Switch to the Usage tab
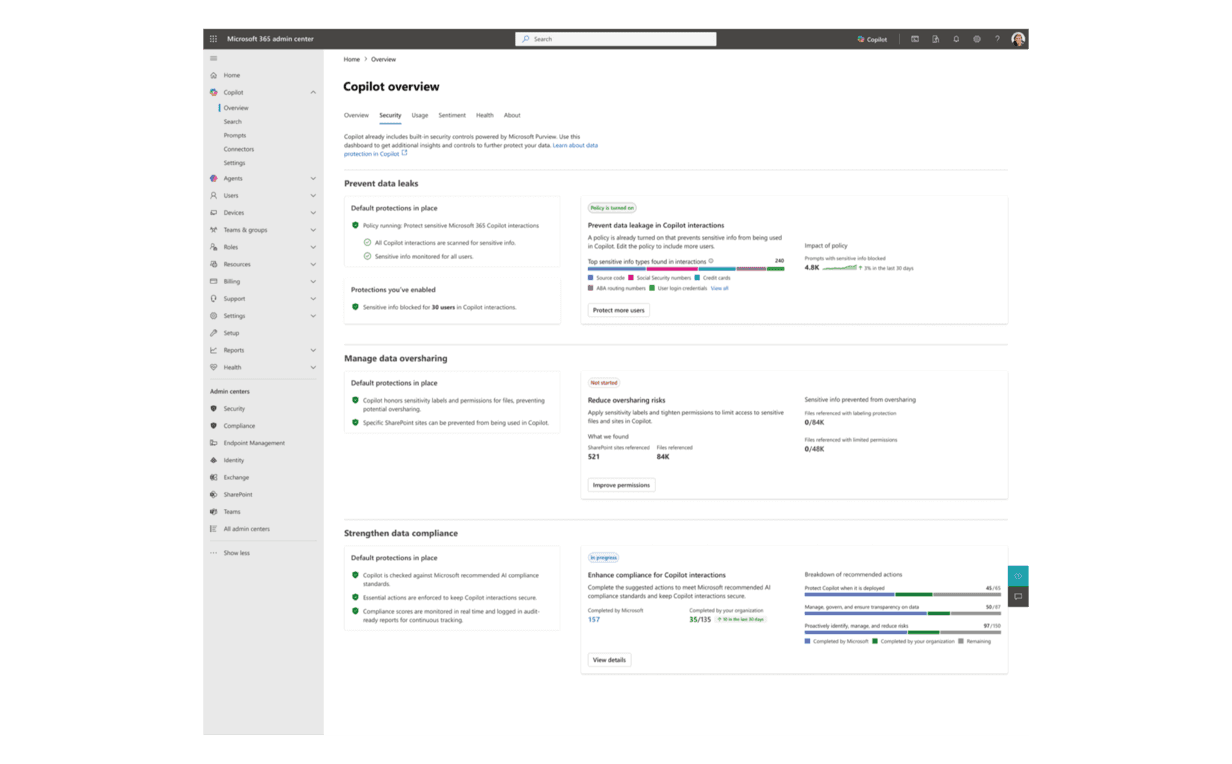 point(420,116)
